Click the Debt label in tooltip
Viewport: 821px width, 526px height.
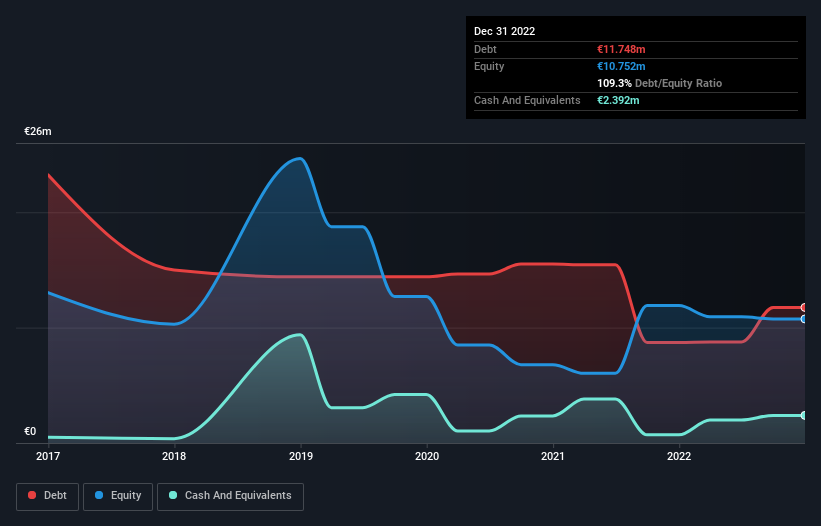tap(485, 49)
